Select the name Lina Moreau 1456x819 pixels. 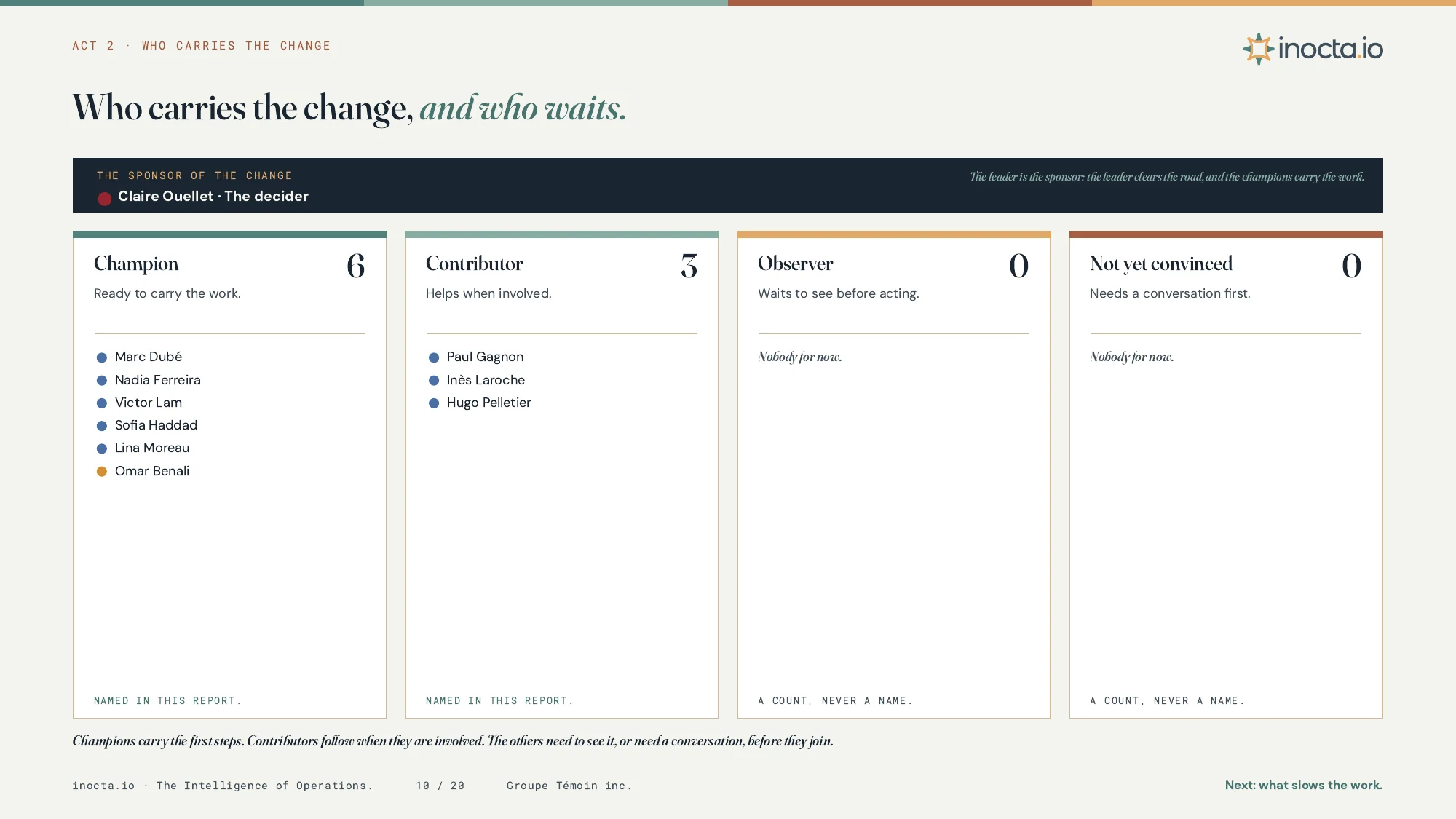pyautogui.click(x=152, y=448)
